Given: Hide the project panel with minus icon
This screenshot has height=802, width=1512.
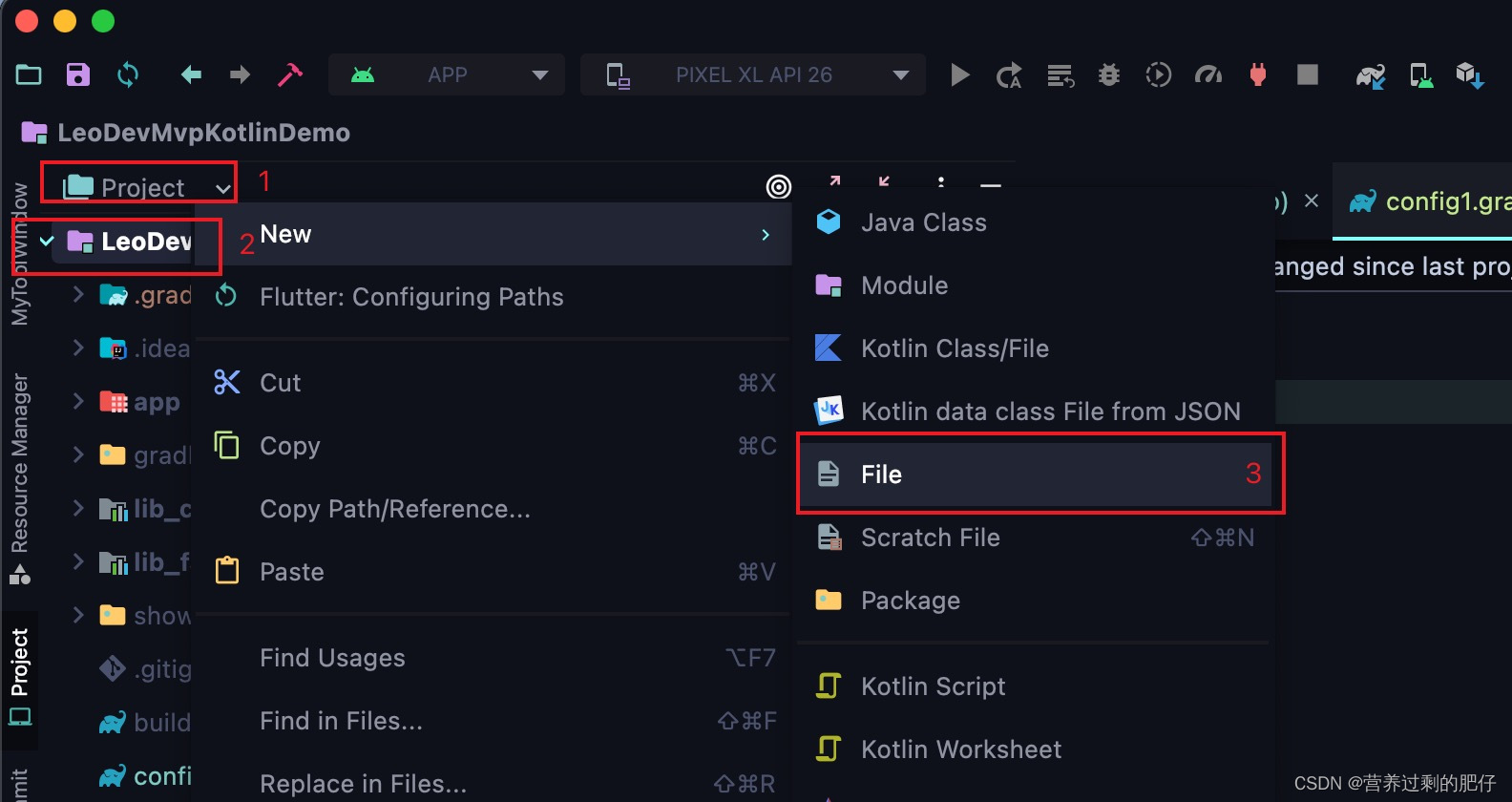Looking at the screenshot, I should tap(991, 184).
